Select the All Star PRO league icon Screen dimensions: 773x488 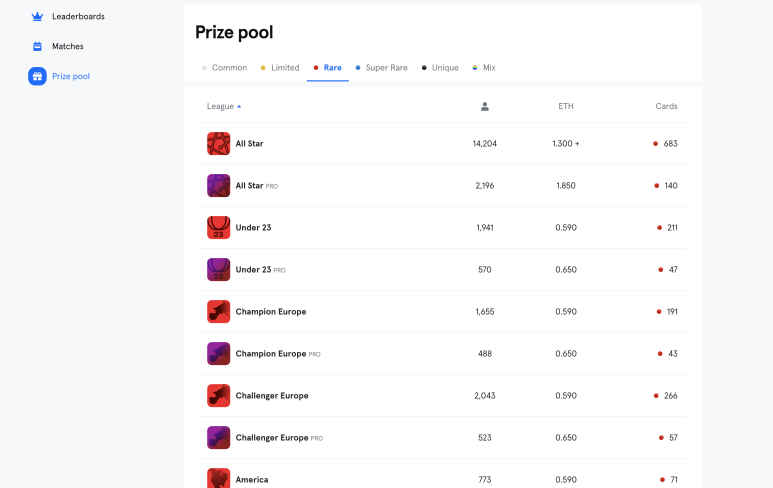[218, 185]
